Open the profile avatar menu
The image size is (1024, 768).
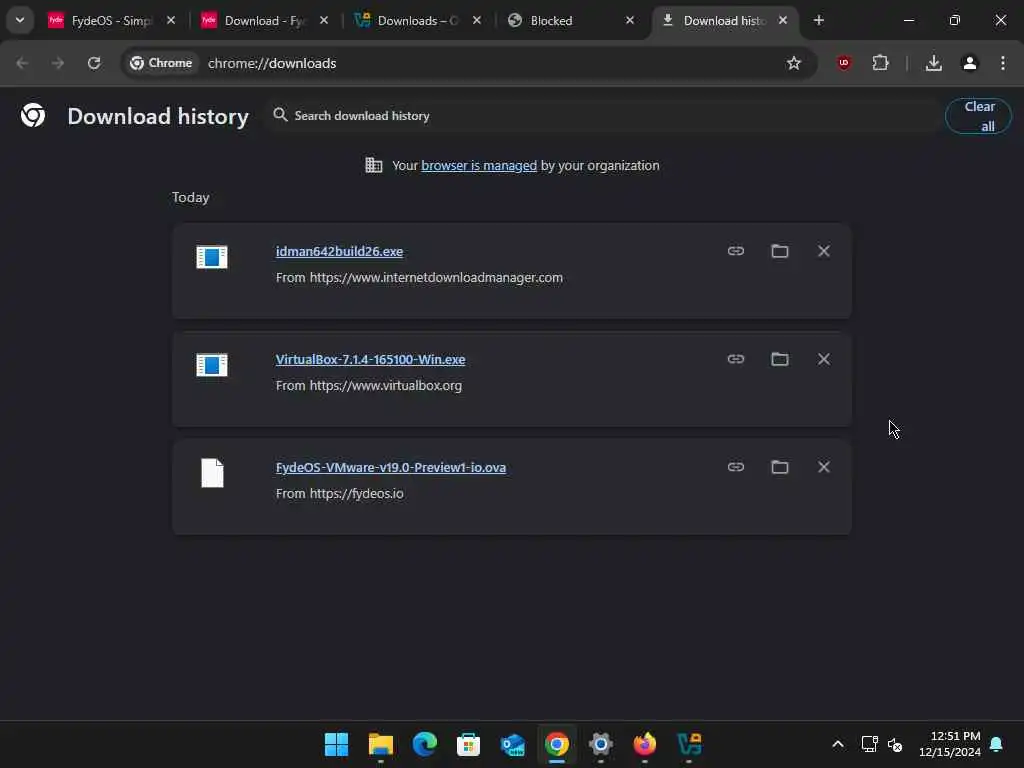click(970, 63)
